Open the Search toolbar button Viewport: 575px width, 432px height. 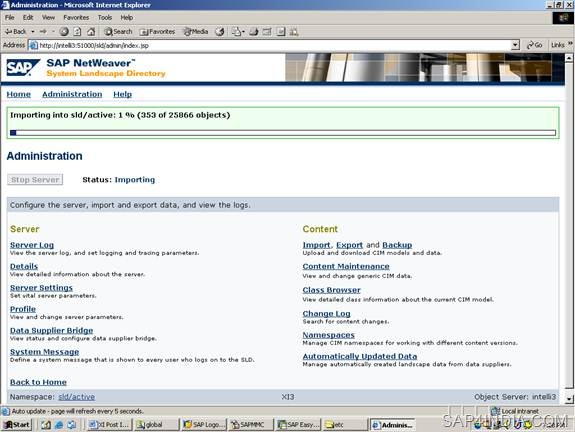(x=118, y=32)
